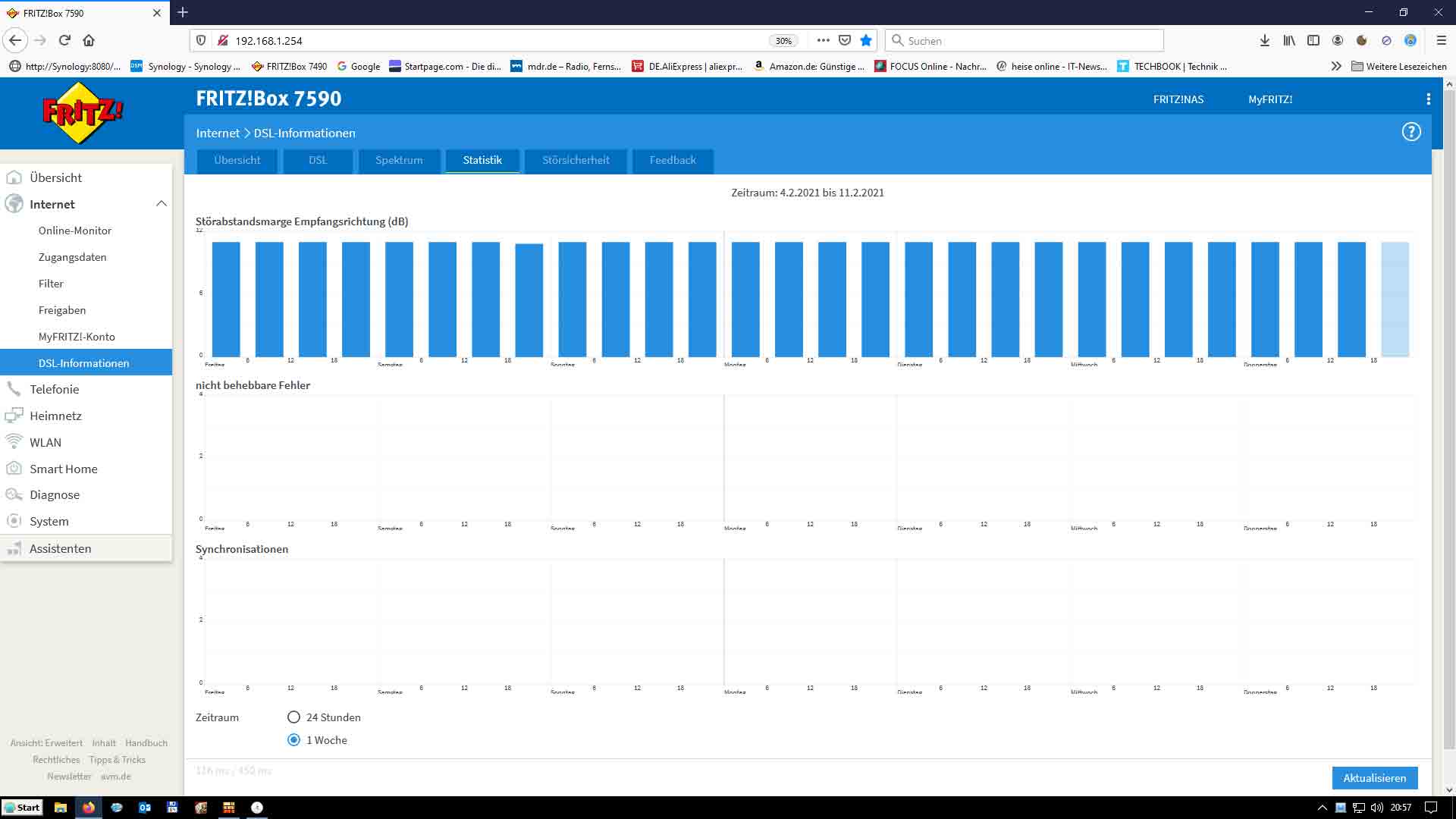Viewport: 1456px width, 819px height.
Task: Switch to the Störsicherheit tab
Action: [576, 160]
